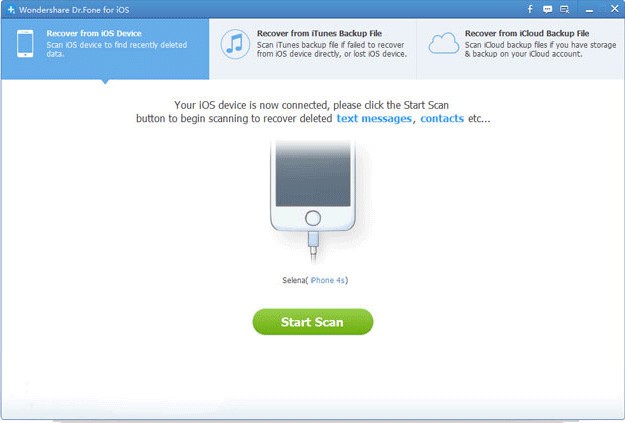Open the Facebook icon in title bar

point(530,9)
